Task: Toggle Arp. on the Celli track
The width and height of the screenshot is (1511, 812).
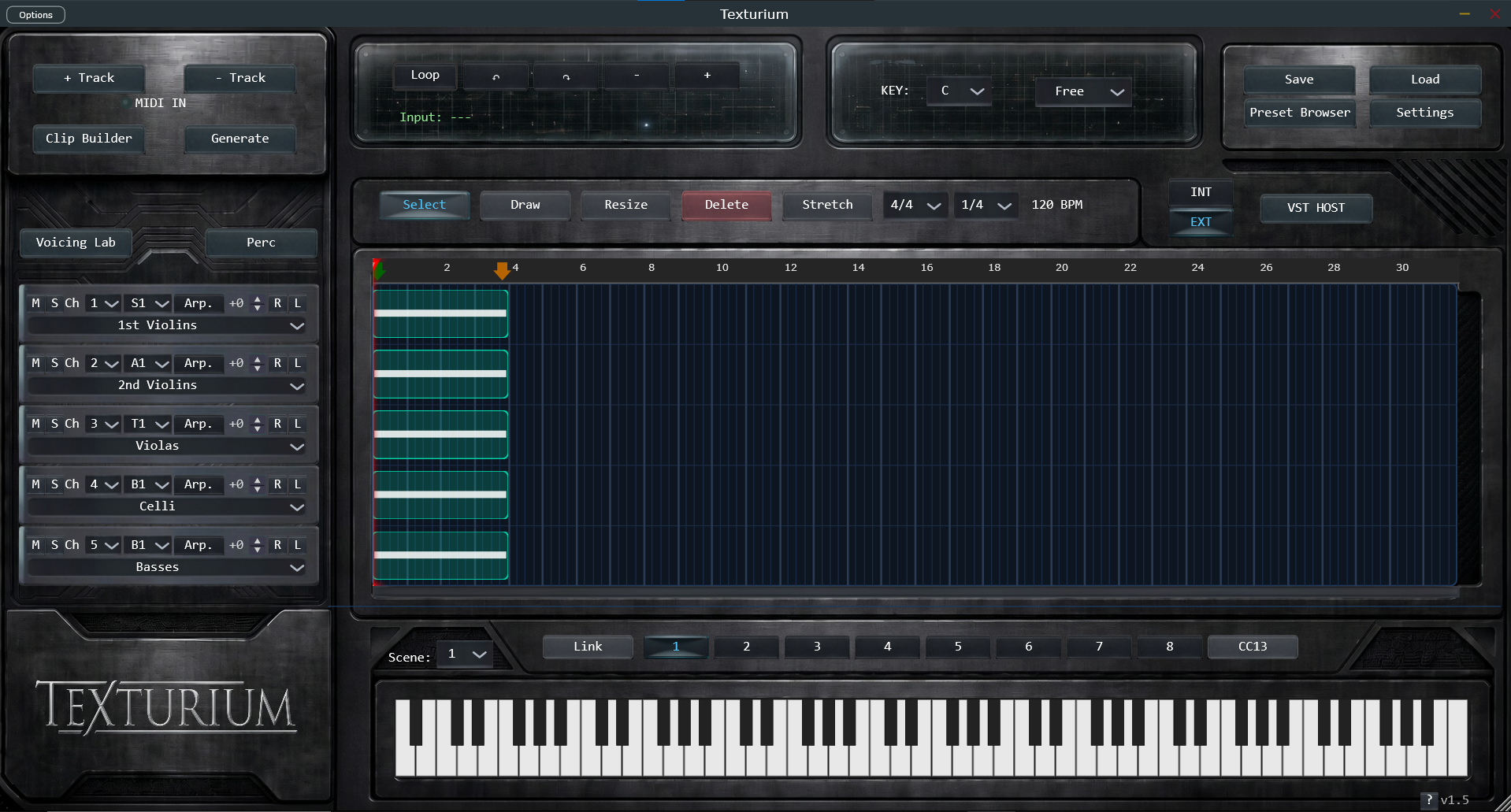Action: tap(198, 484)
